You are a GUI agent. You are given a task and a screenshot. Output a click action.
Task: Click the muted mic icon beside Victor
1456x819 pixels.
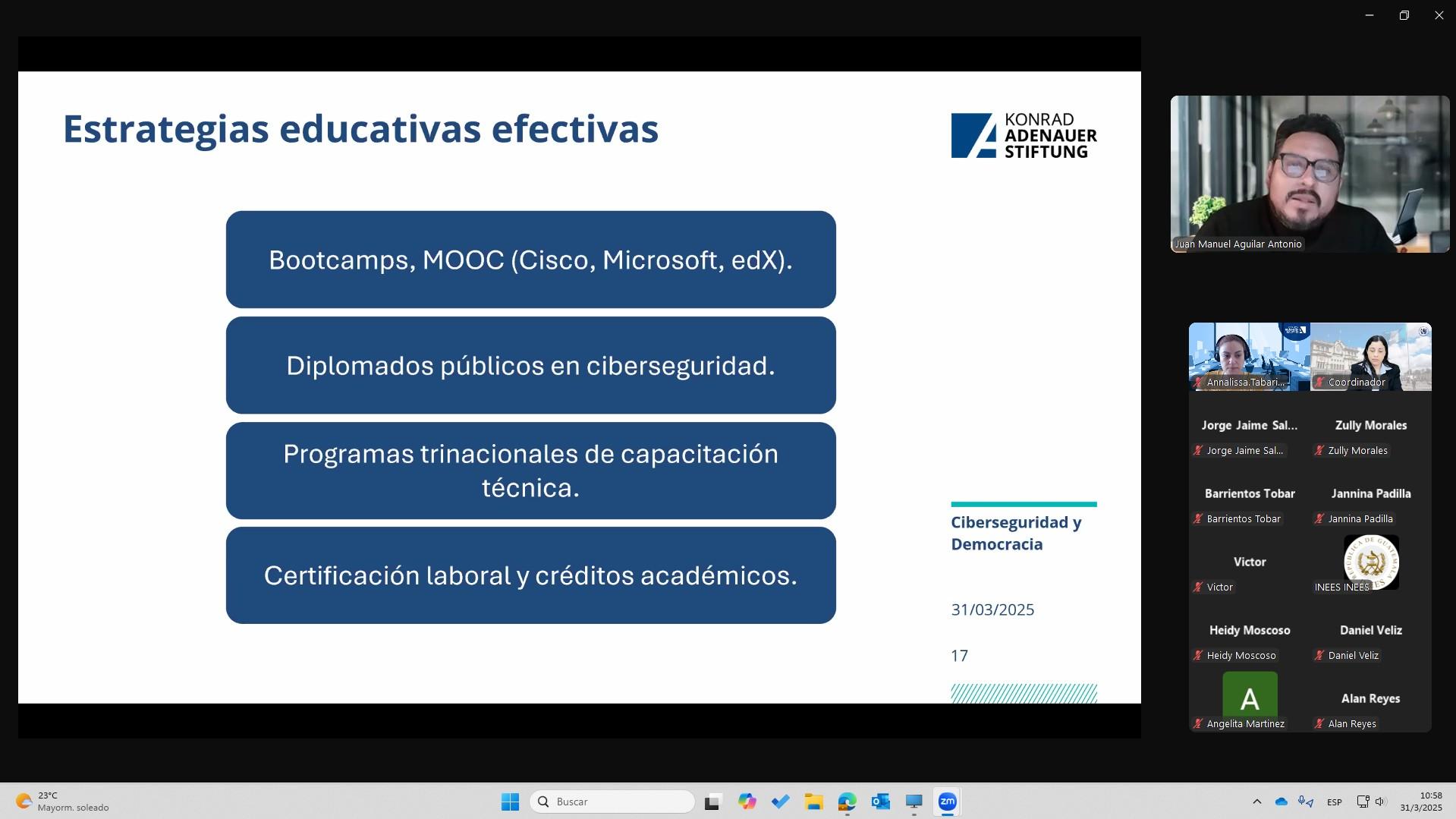coord(1198,587)
